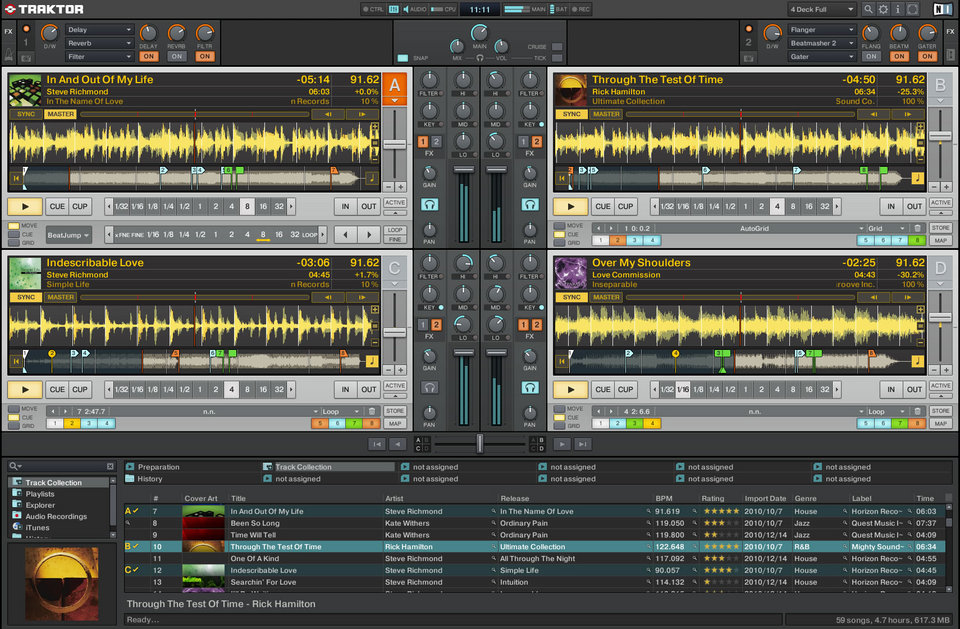The height and width of the screenshot is (629, 960).
Task: Turn on the REVRB ON button in FX unit 1
Action: tap(176, 56)
